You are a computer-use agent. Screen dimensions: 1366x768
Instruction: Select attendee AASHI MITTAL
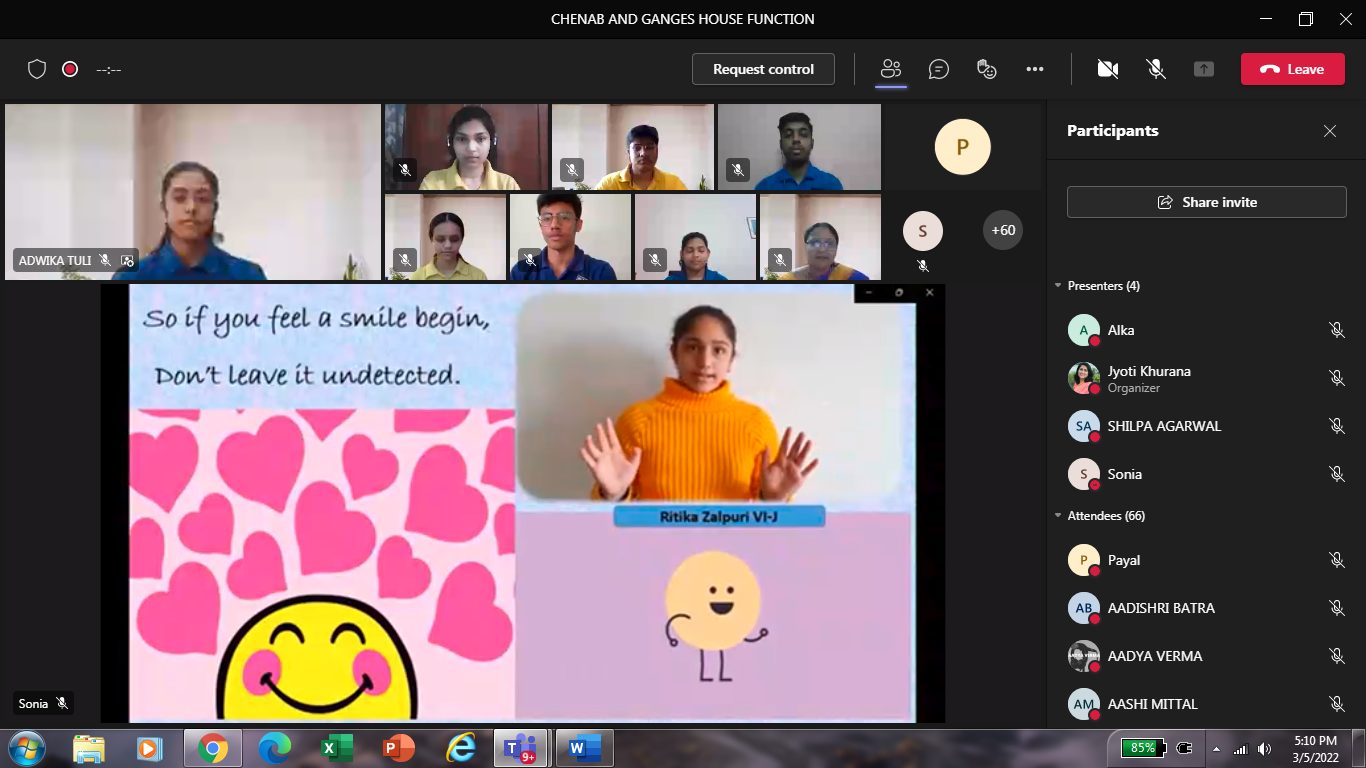pos(1206,704)
